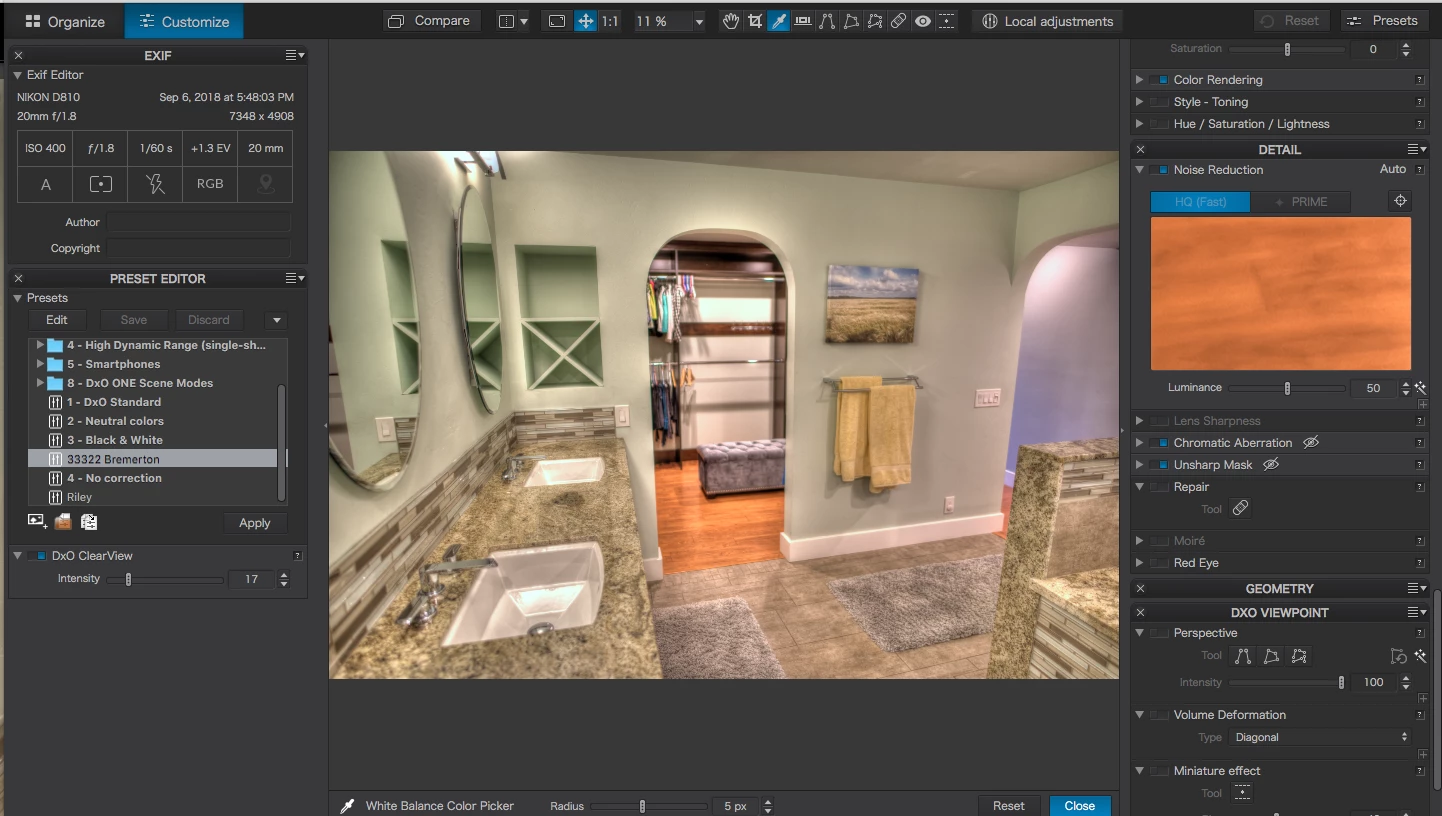Toggle Noise Reduction correction on or off
The image size is (1442, 816).
[x=1159, y=170]
